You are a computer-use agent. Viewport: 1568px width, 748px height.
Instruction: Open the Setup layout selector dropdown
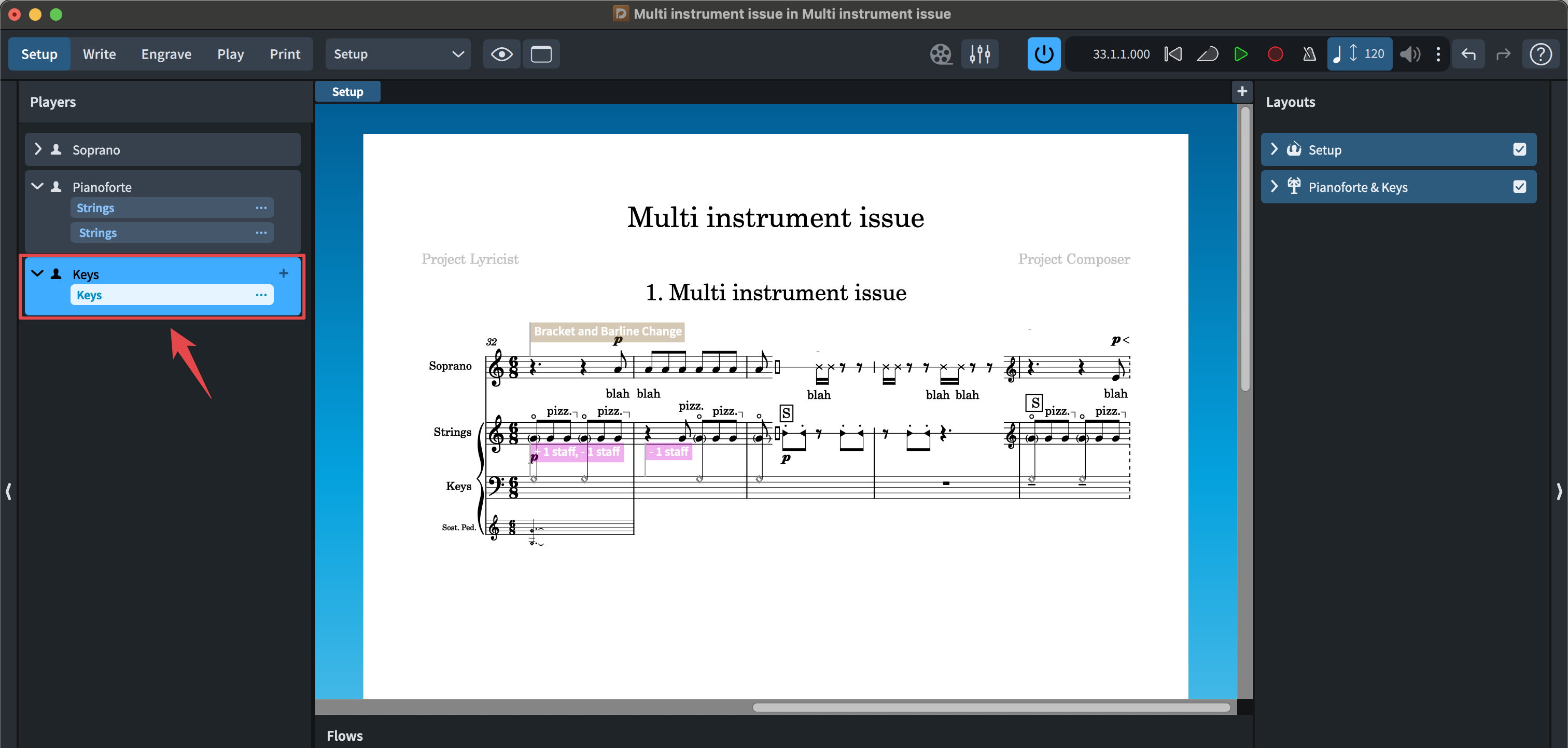[398, 54]
